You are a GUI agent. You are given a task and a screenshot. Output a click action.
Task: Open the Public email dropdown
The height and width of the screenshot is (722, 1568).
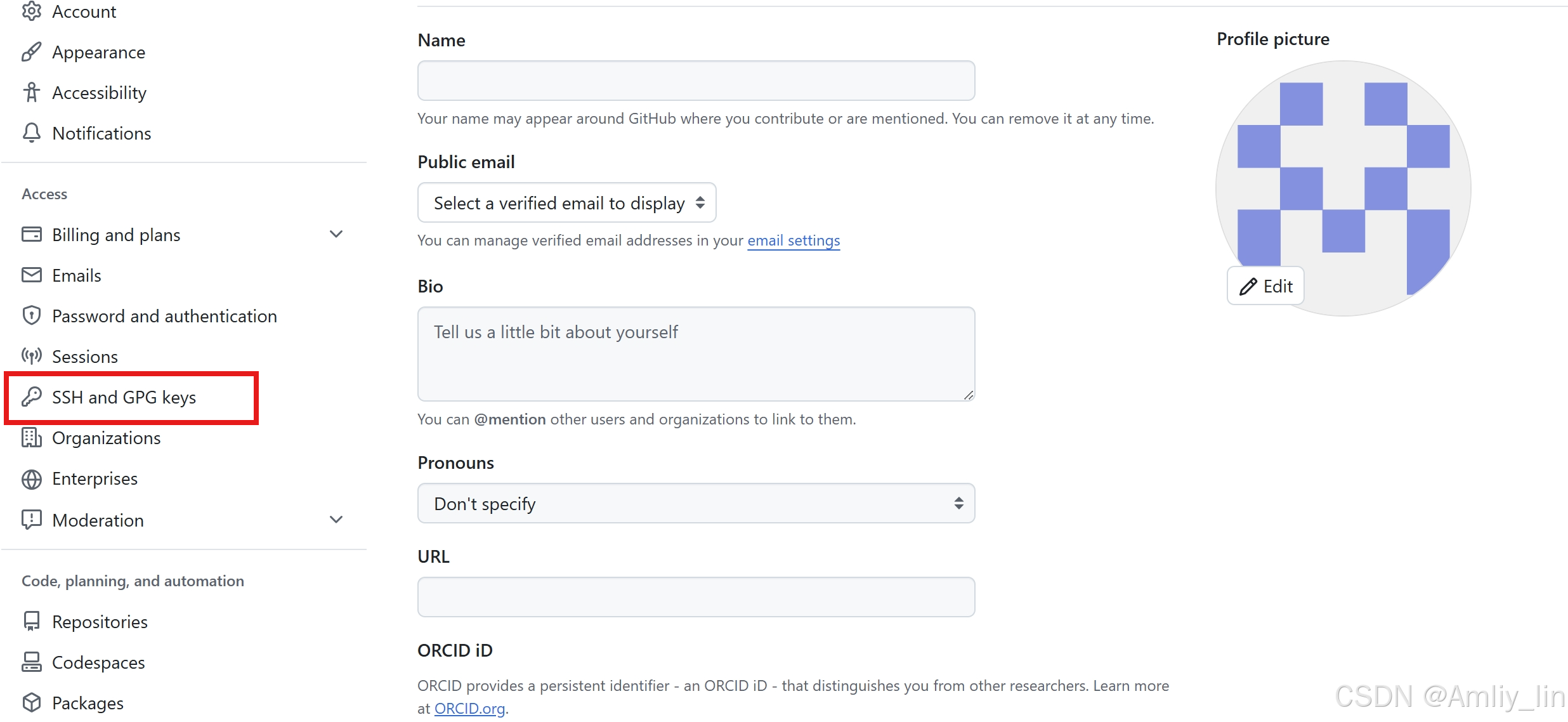pos(567,203)
